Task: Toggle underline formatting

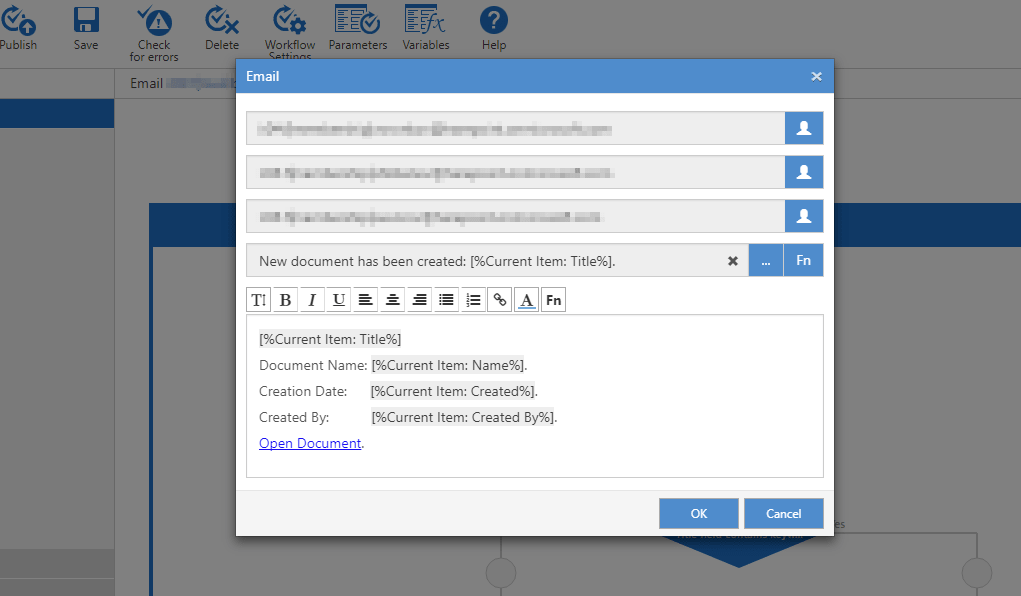Action: tap(339, 300)
